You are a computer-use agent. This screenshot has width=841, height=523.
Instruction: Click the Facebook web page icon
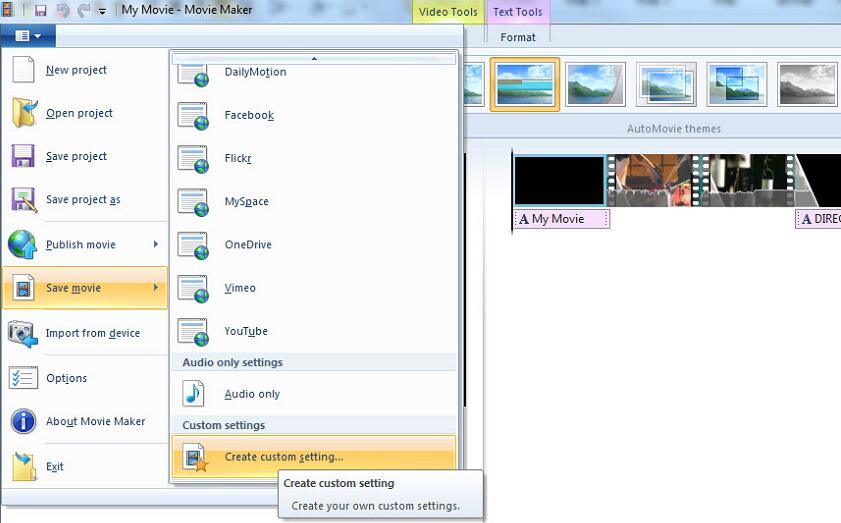(193, 116)
